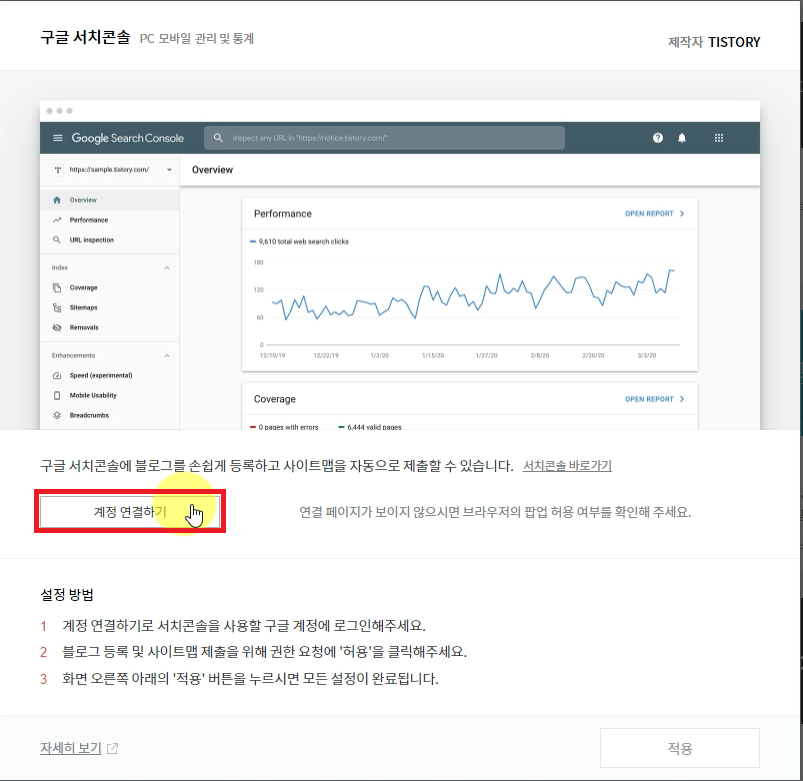Open the 서치콘솔 바로가기 link

[567, 466]
